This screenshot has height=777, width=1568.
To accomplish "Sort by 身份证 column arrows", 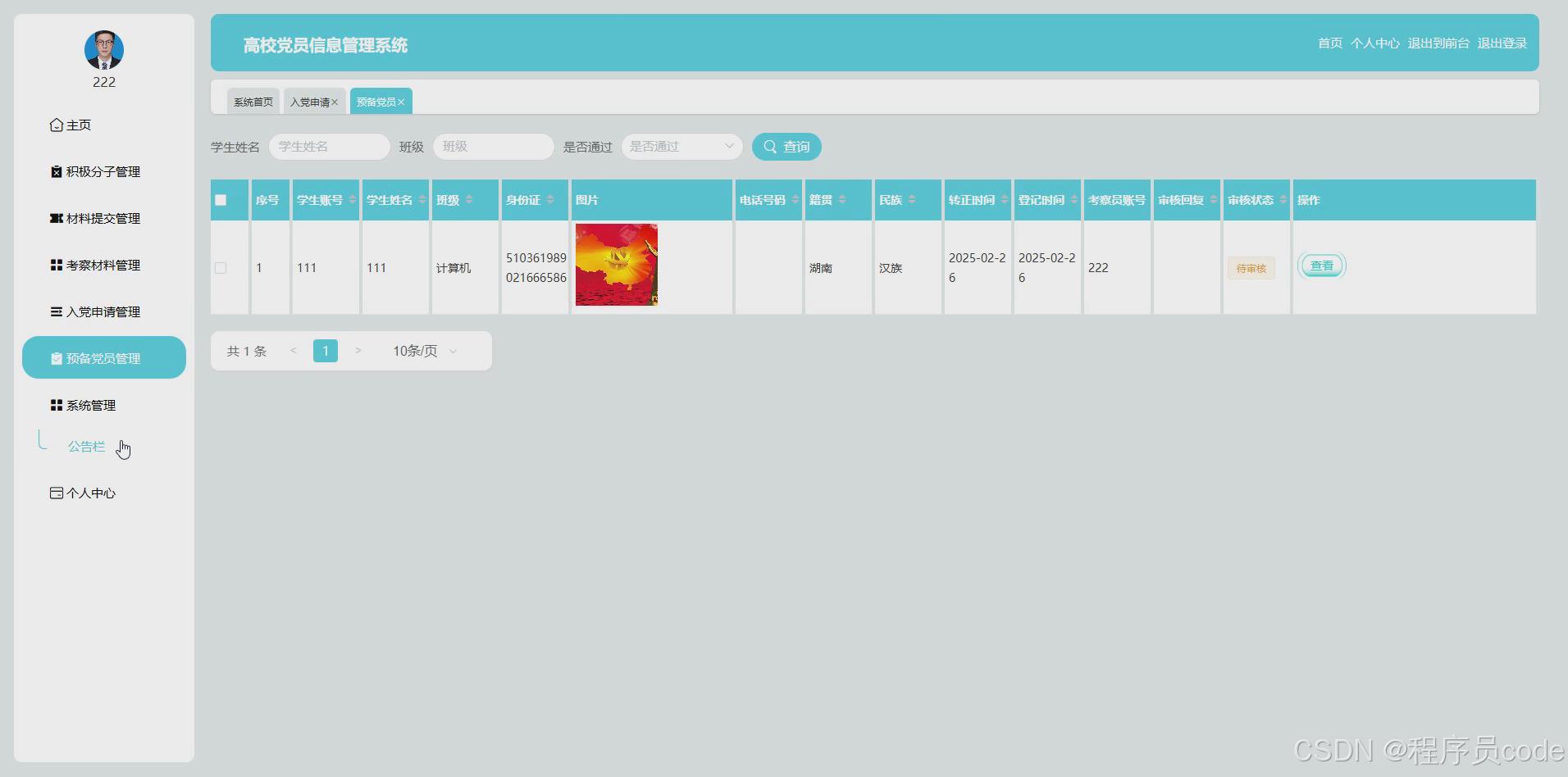I will 550,200.
